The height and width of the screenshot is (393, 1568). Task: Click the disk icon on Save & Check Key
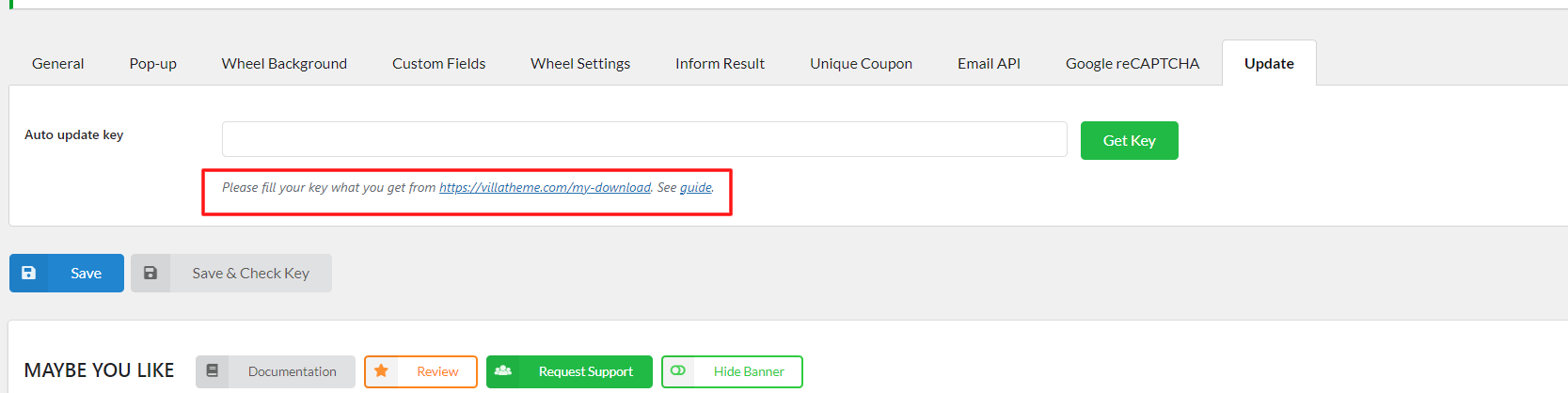click(150, 273)
